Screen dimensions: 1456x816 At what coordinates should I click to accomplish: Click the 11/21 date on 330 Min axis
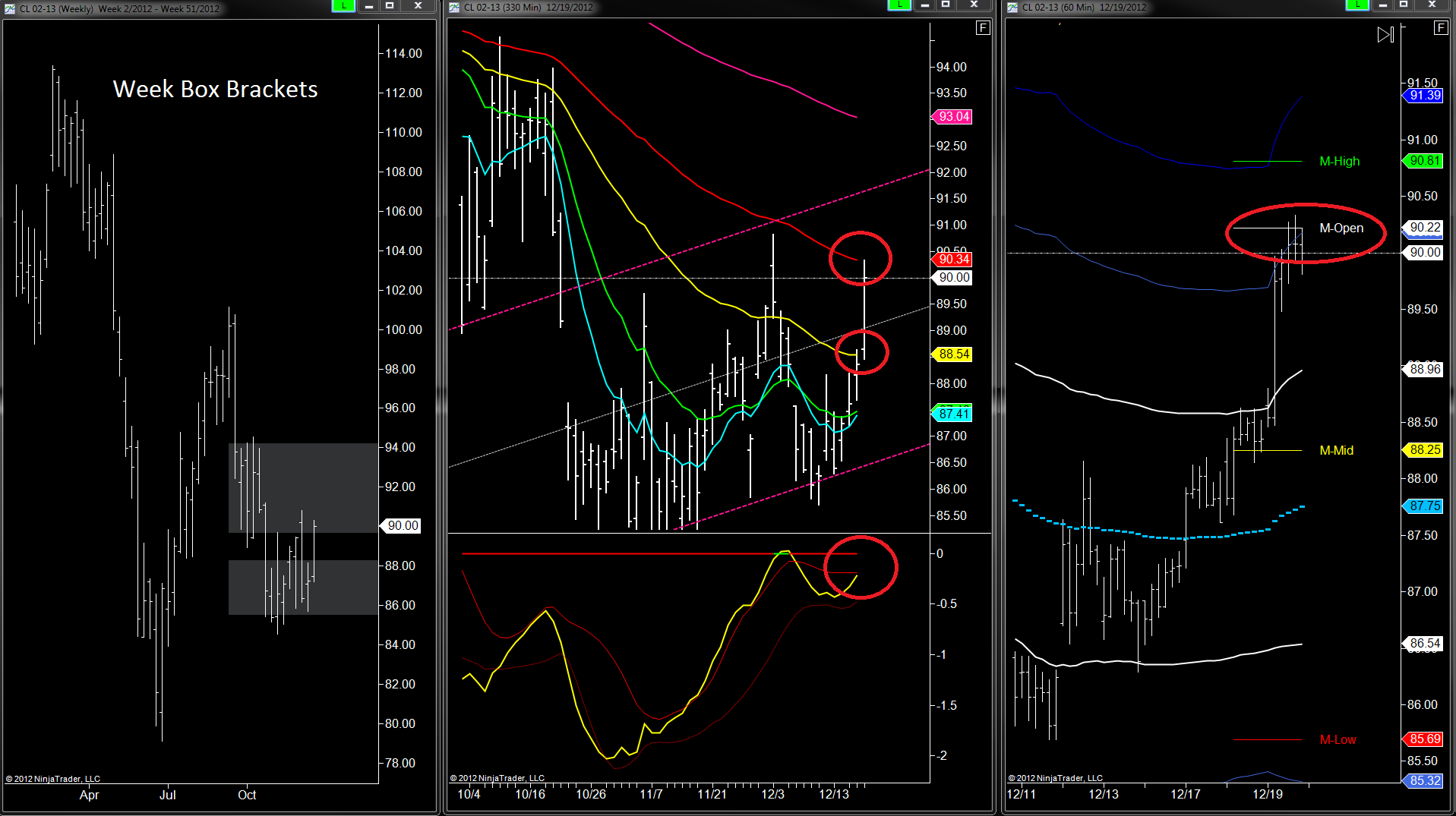click(712, 795)
